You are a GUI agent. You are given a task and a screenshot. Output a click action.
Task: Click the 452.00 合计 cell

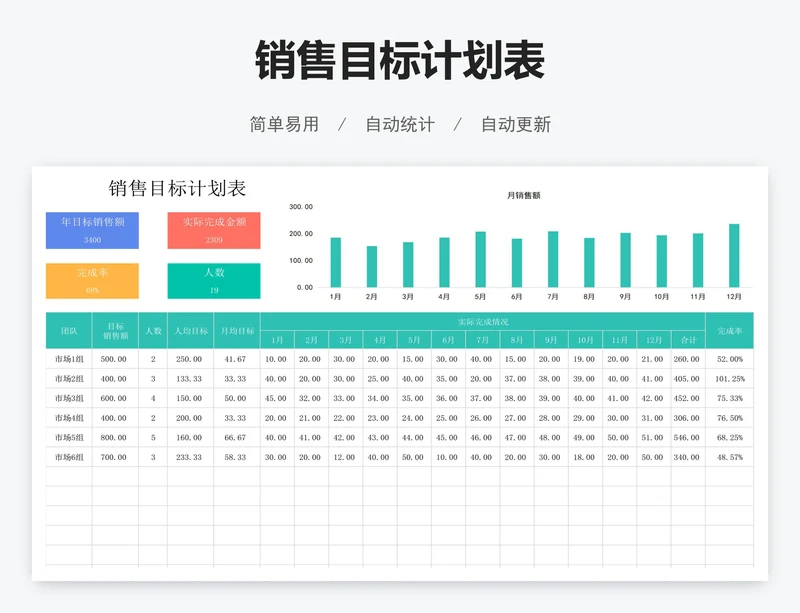pyautogui.click(x=687, y=398)
